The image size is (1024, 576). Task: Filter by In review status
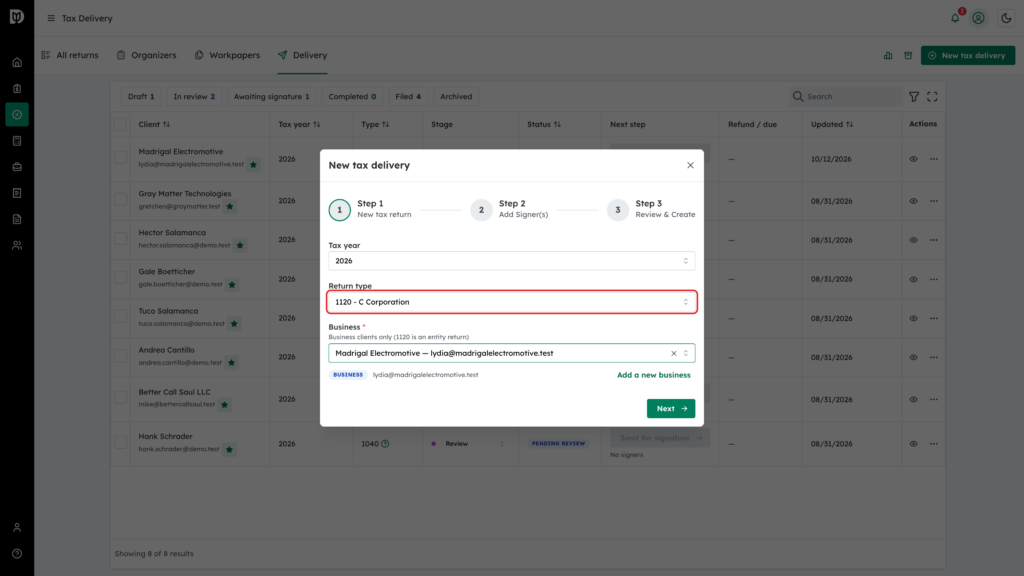click(194, 97)
